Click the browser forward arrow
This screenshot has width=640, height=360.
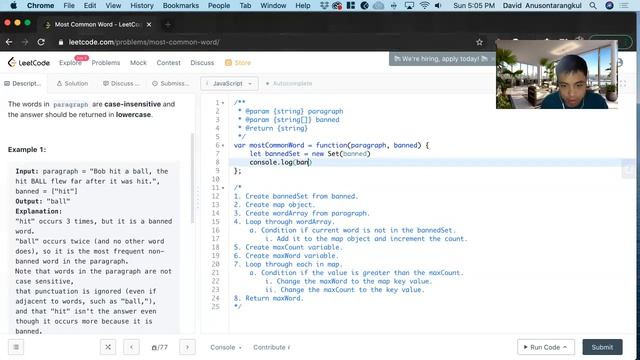[x=25, y=42]
